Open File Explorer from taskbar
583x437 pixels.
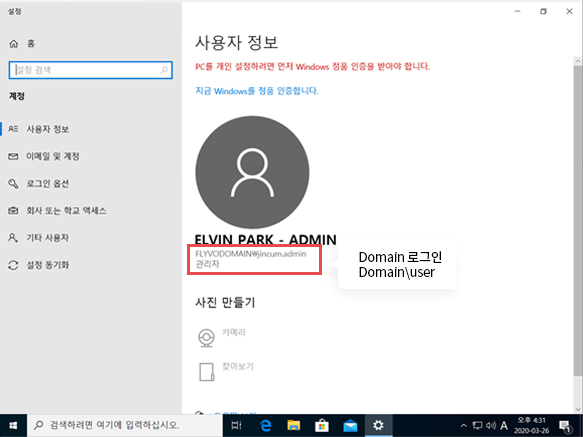tap(293, 425)
